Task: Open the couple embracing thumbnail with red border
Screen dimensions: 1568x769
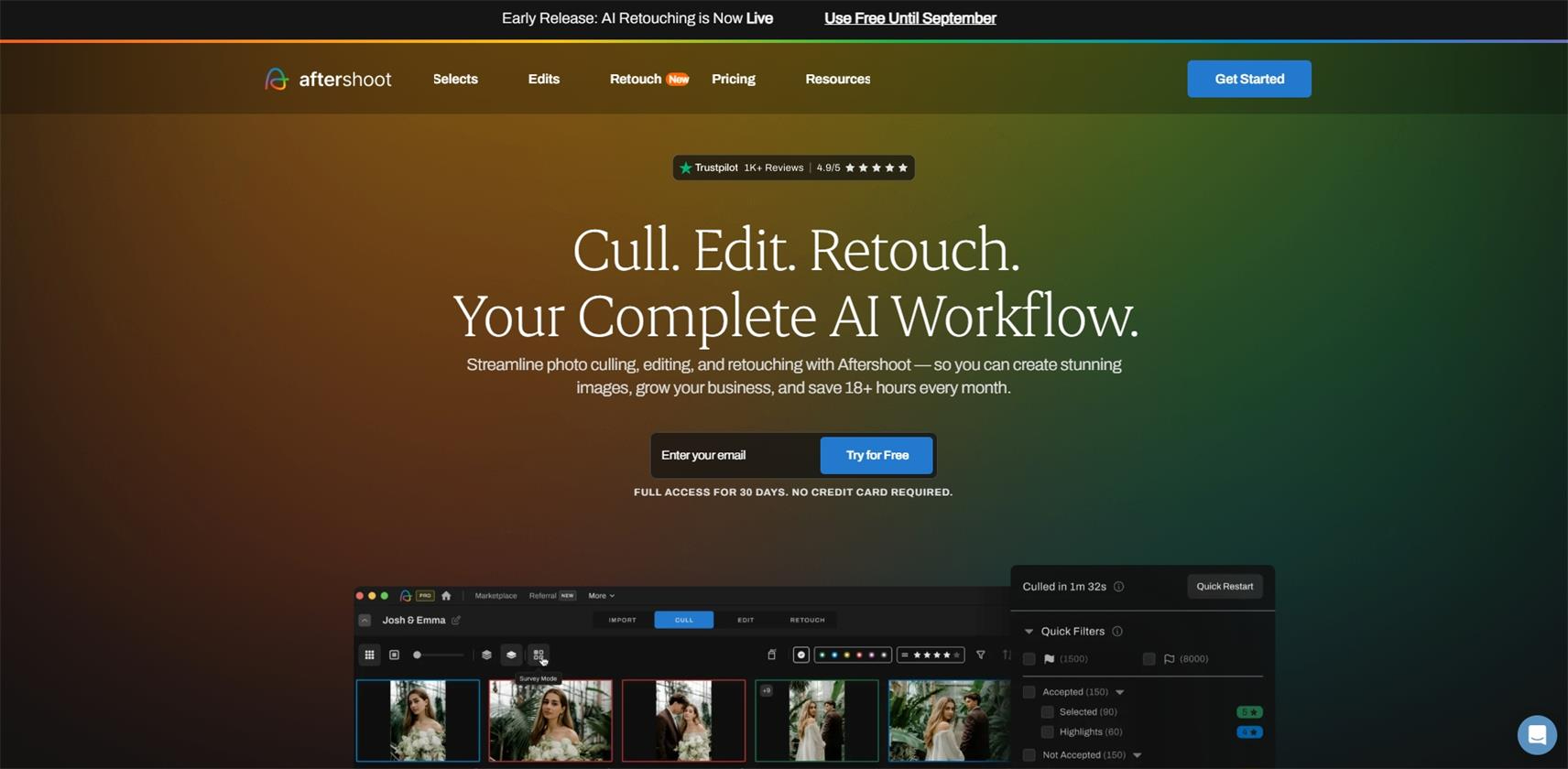Action: point(683,720)
